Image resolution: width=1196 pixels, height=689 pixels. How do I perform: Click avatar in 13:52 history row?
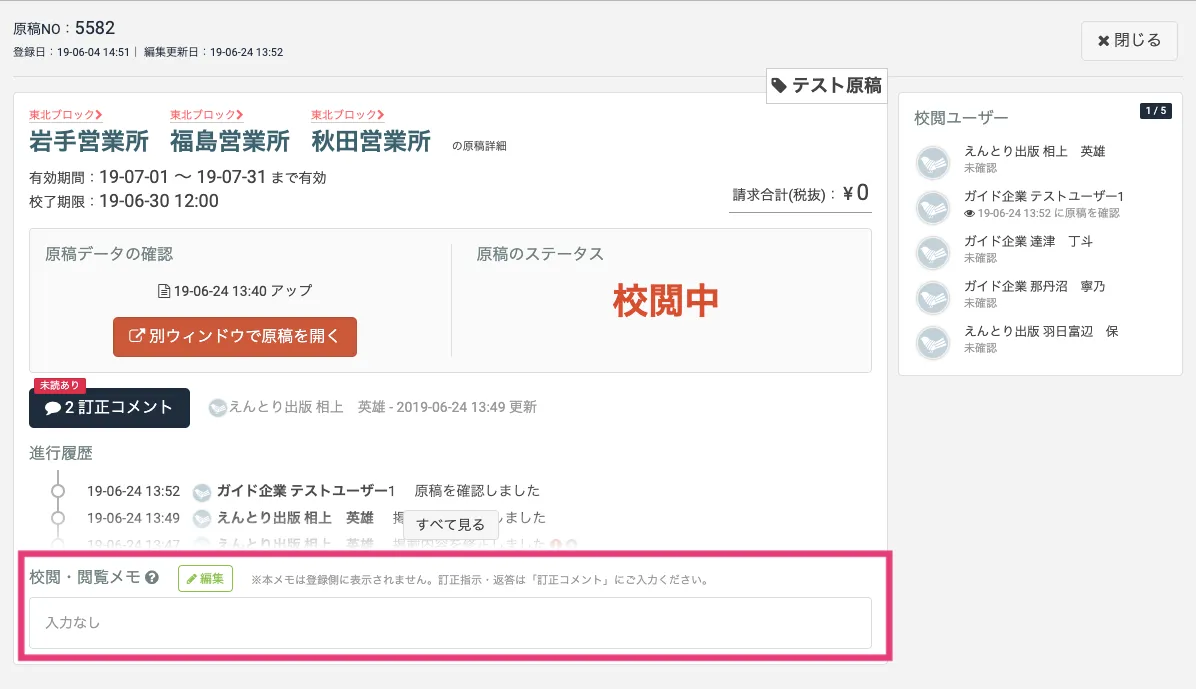(x=201, y=491)
